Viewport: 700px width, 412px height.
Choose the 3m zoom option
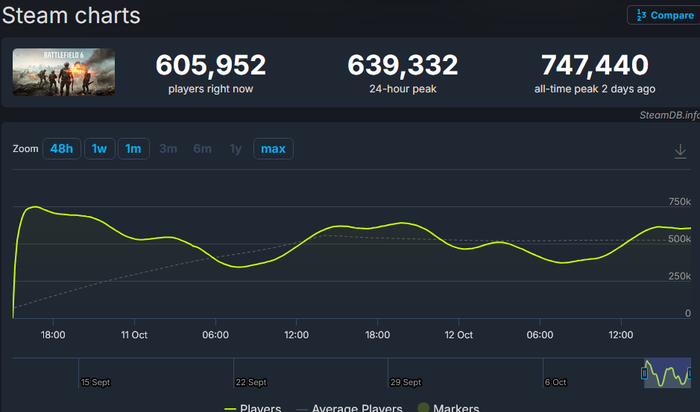click(168, 149)
